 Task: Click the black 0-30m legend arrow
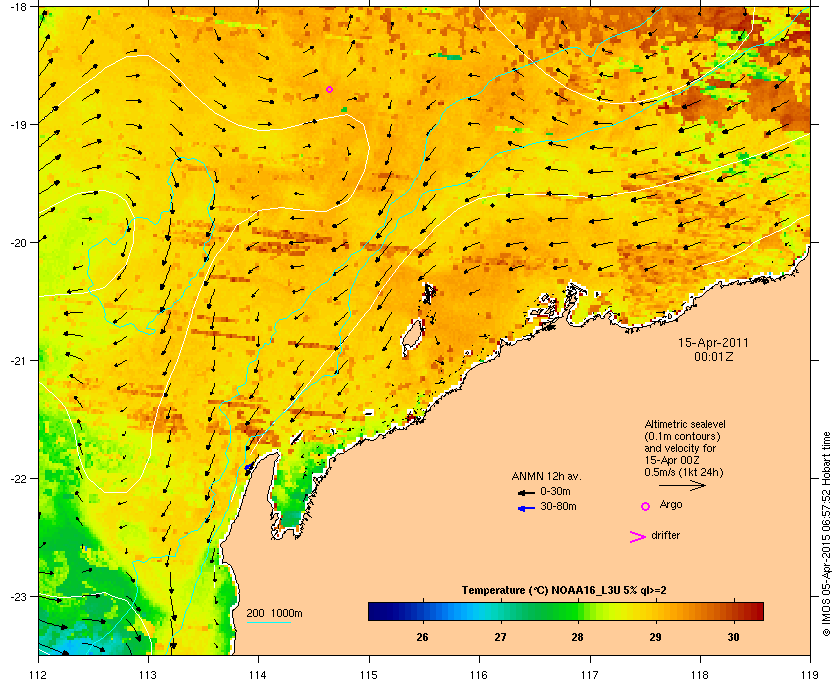click(526, 492)
